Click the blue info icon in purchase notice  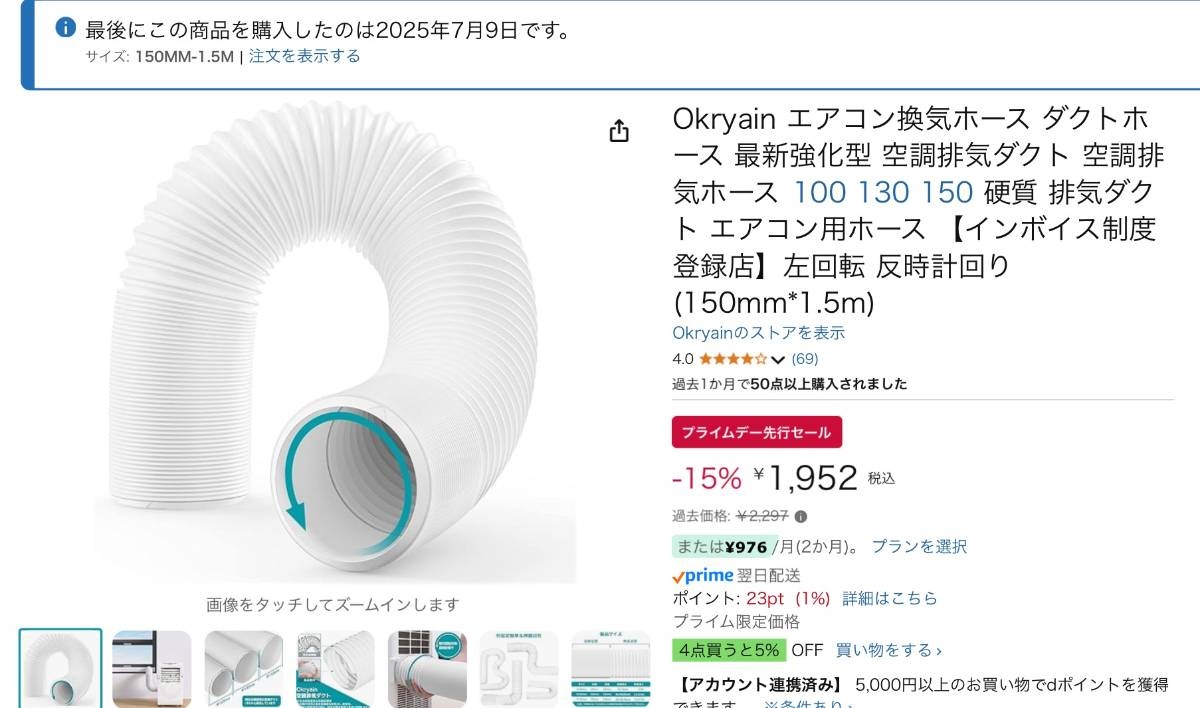tap(64, 27)
